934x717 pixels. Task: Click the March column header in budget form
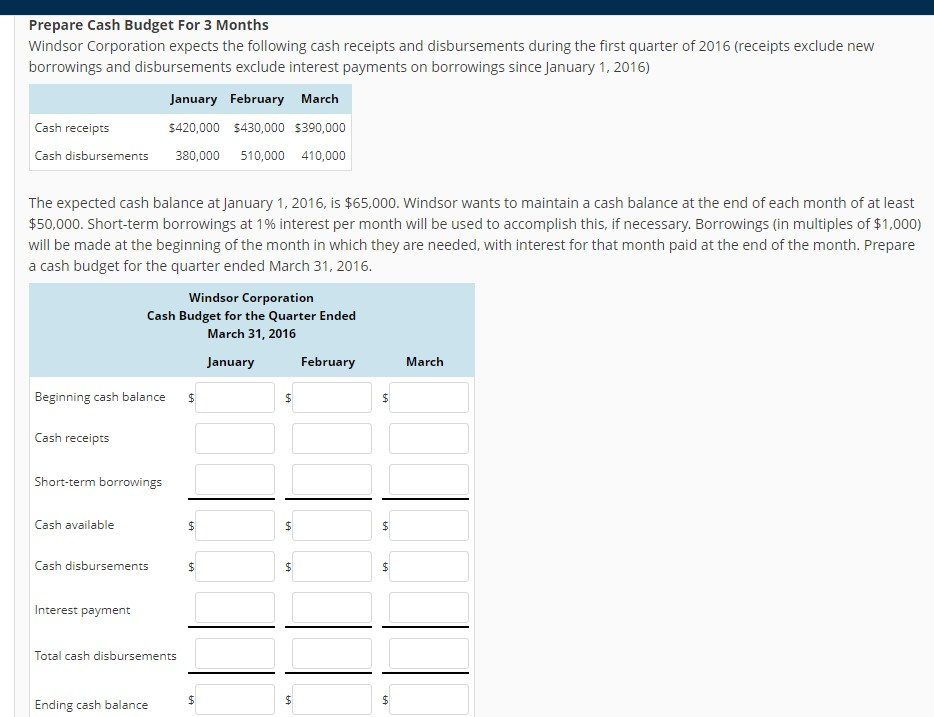coord(425,362)
